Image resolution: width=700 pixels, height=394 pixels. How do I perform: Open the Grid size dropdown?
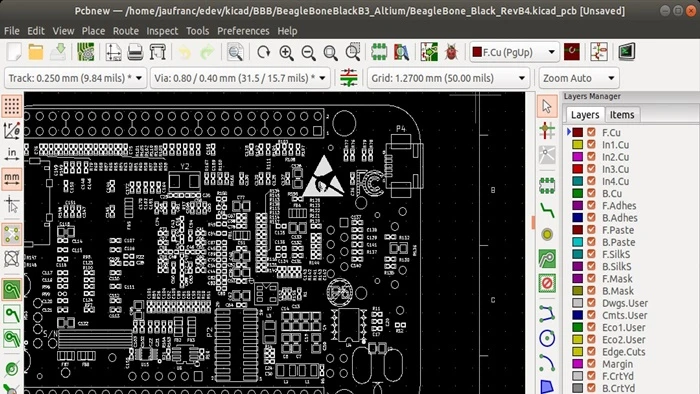[448, 78]
